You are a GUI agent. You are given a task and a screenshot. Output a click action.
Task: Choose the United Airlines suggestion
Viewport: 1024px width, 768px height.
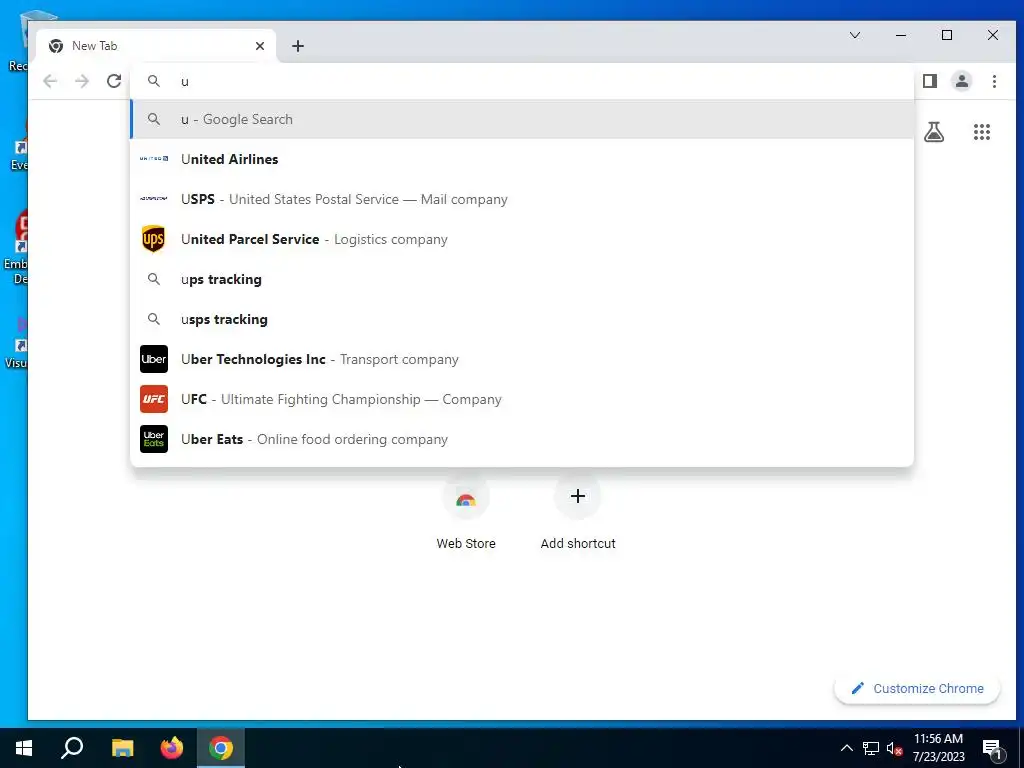pos(522,159)
